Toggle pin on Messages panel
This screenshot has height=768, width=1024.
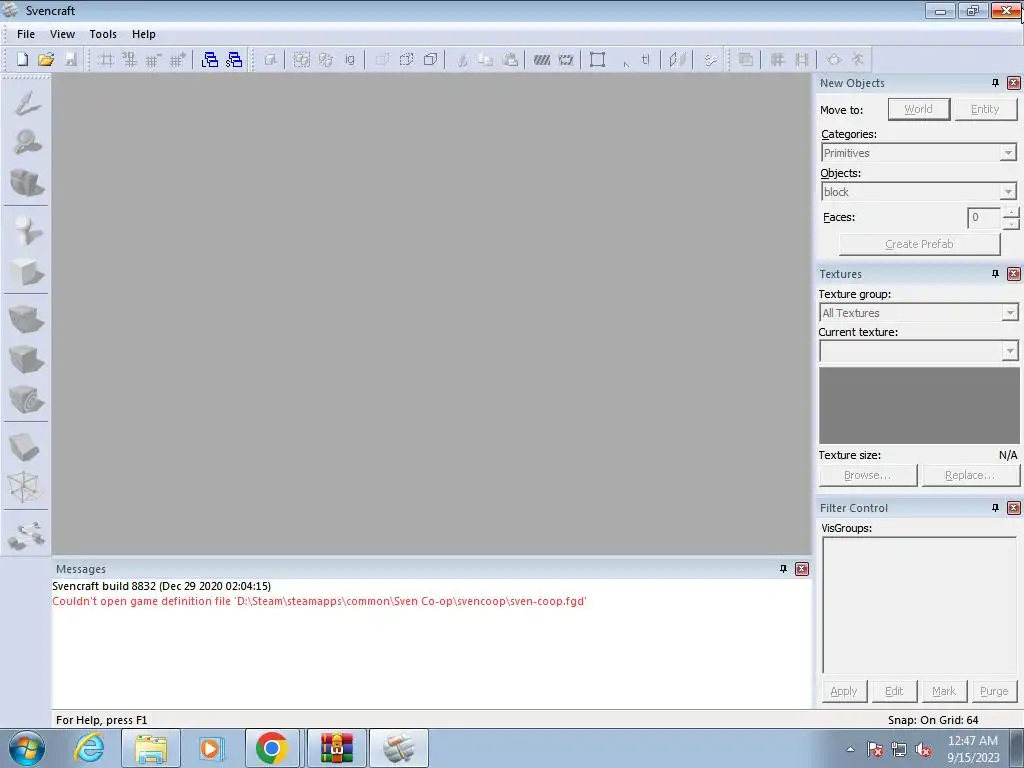click(x=783, y=569)
